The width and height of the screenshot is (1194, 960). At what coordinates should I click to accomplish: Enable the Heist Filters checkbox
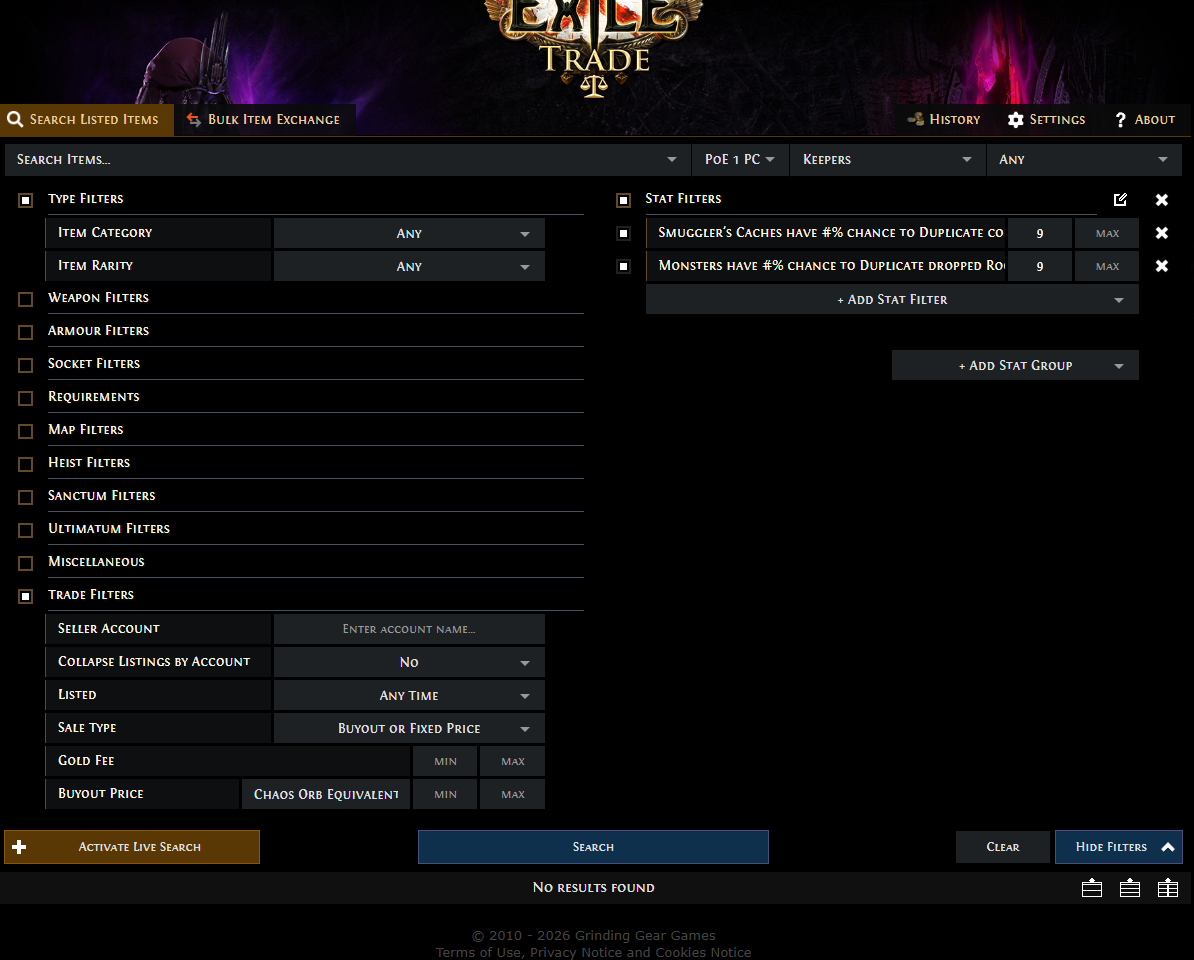pyautogui.click(x=26, y=464)
